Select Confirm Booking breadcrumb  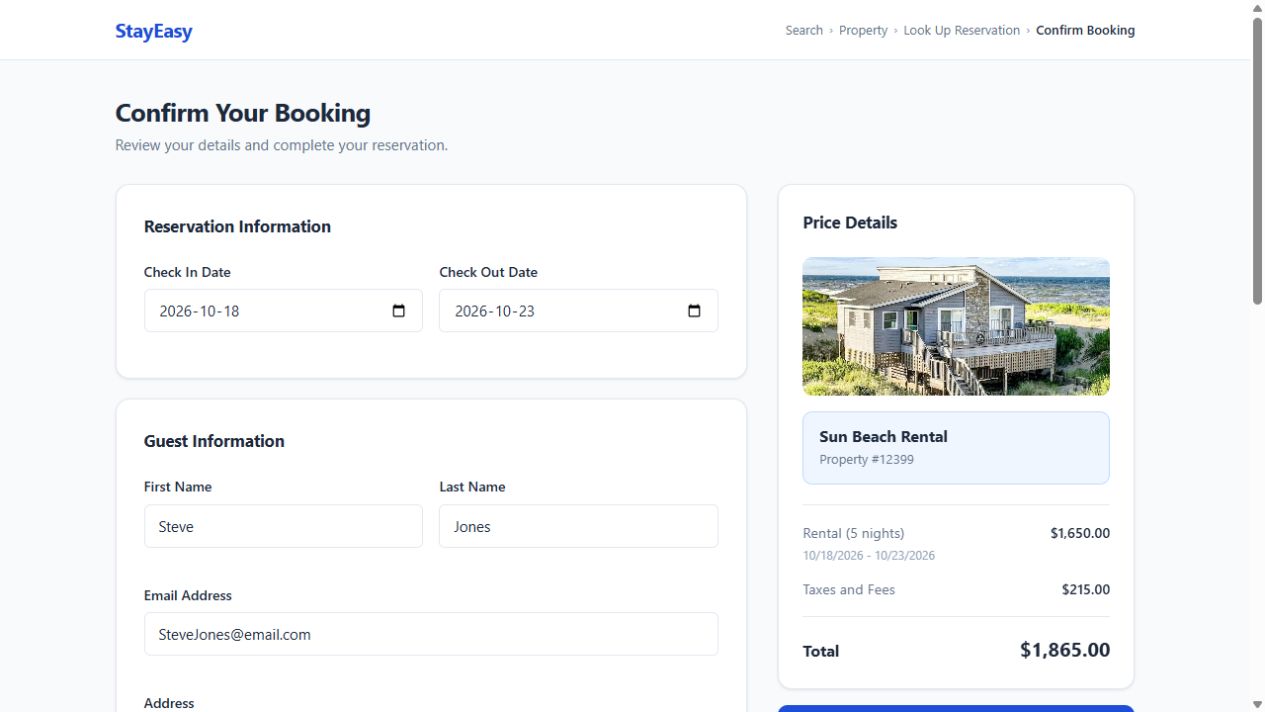click(1085, 30)
